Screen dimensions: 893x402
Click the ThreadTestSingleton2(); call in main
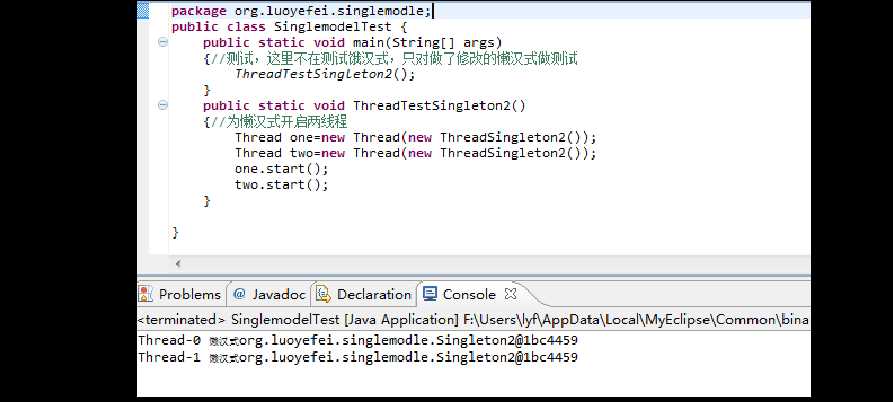coord(325,74)
